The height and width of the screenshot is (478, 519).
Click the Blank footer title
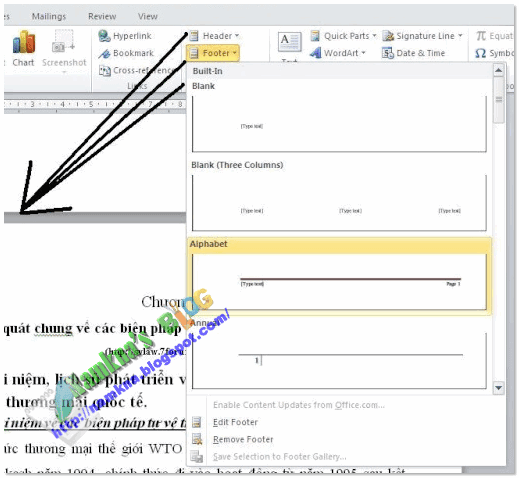(x=203, y=86)
